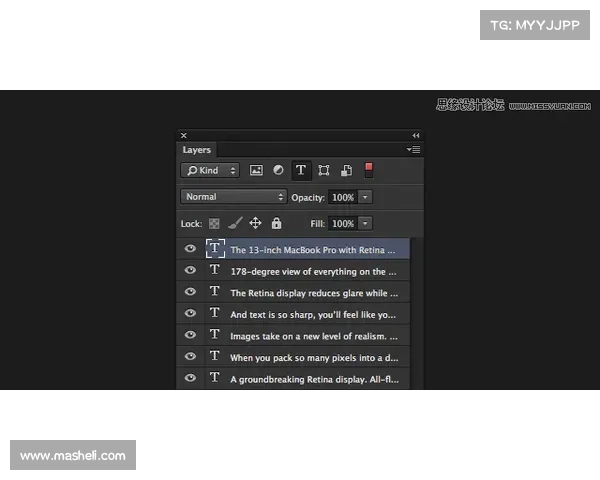This screenshot has width=600, height=480.
Task: Lock all with the padlock icon
Action: point(276,223)
